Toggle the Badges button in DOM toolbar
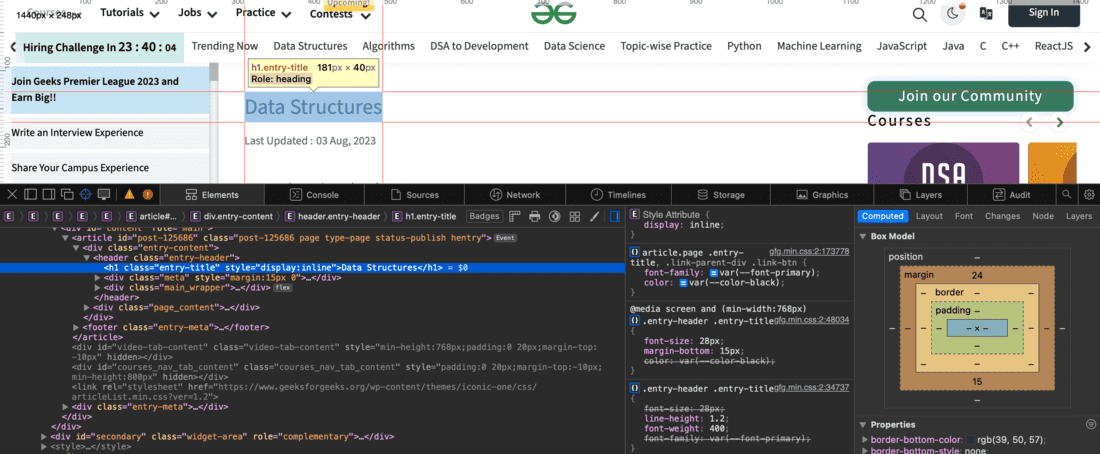The height and width of the screenshot is (454, 1100). pyautogui.click(x=484, y=216)
